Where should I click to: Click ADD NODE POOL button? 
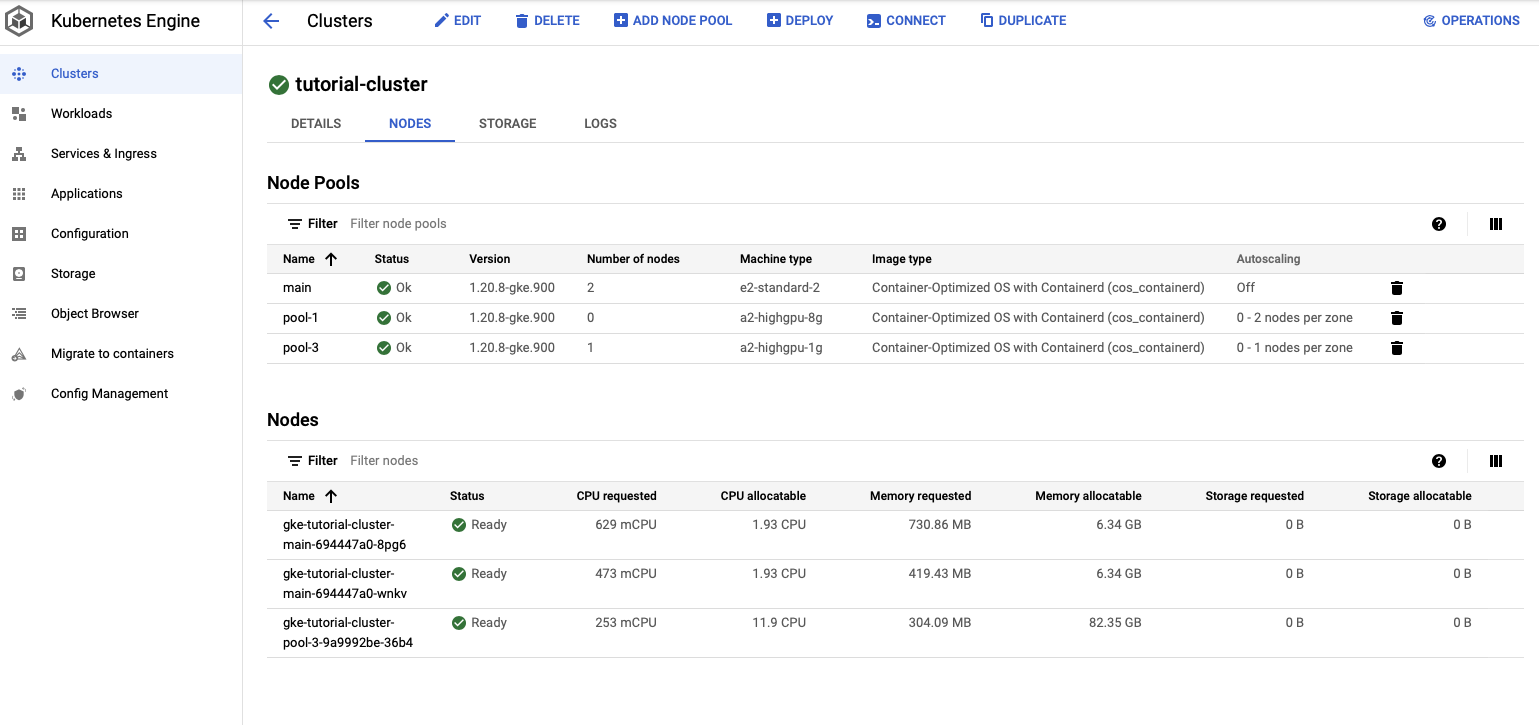pyautogui.click(x=673, y=21)
